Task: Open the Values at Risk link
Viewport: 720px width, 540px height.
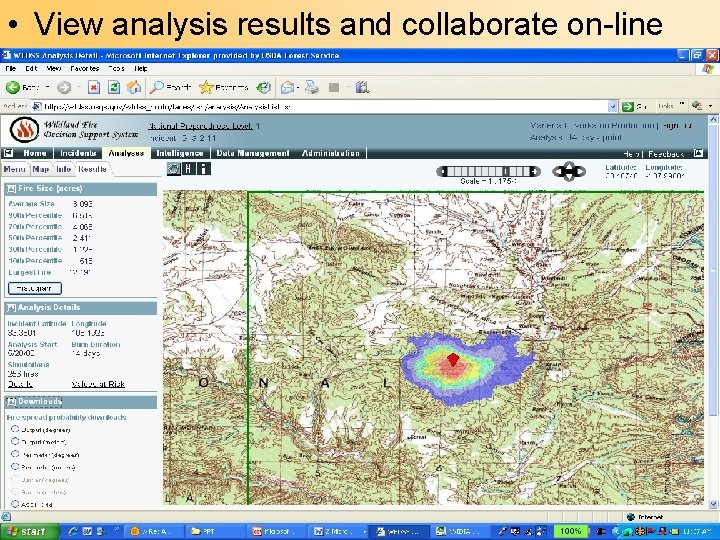Action: (x=98, y=384)
